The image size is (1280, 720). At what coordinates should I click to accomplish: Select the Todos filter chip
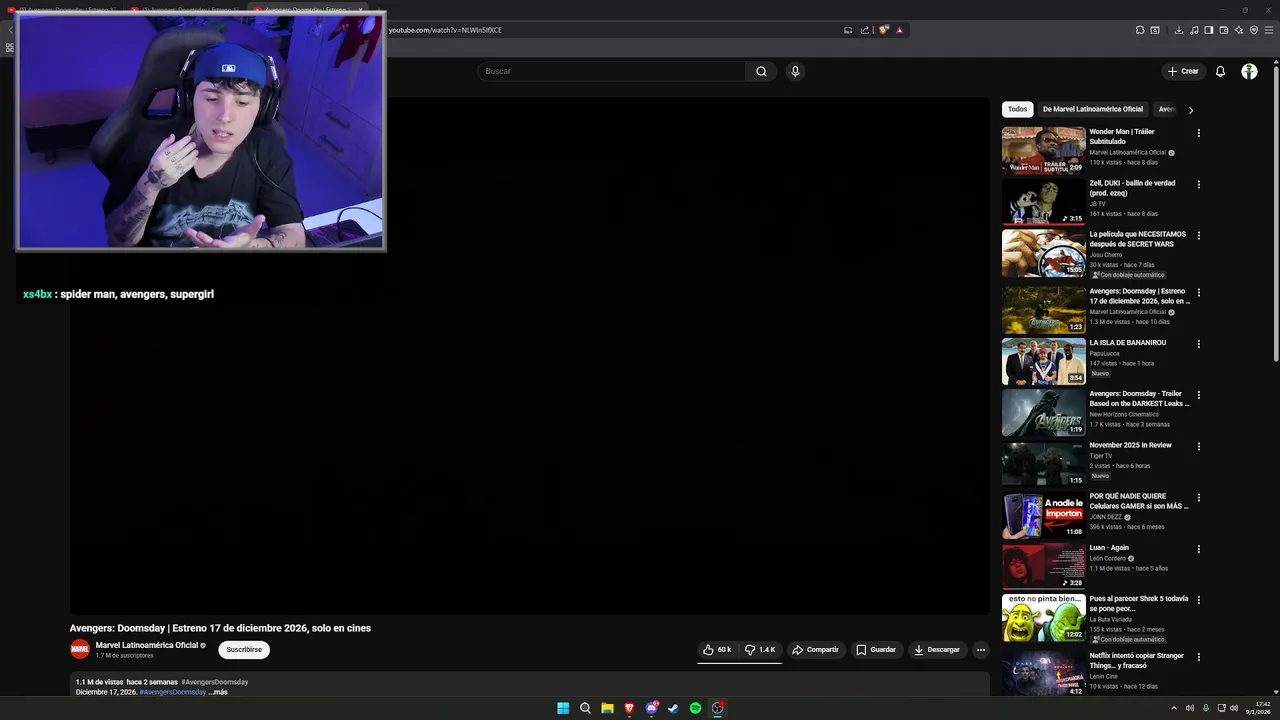pyautogui.click(x=1017, y=109)
